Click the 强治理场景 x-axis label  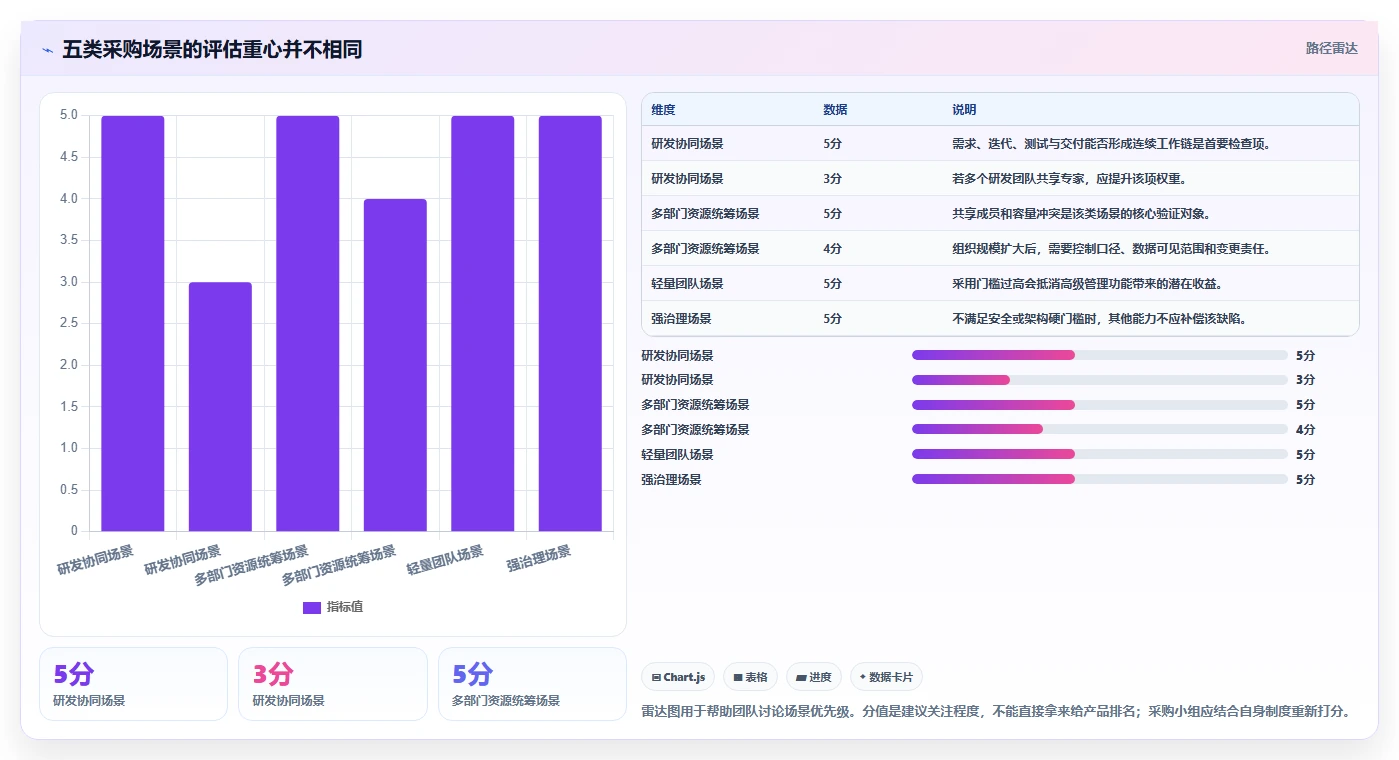coord(539,558)
